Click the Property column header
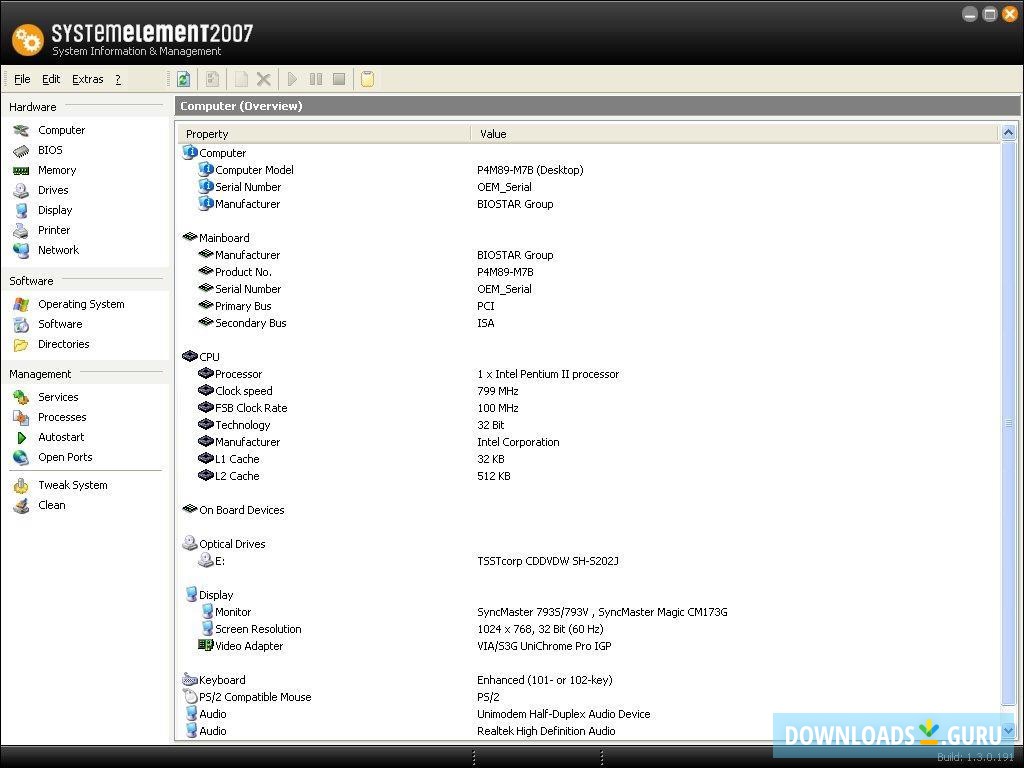 pos(324,134)
